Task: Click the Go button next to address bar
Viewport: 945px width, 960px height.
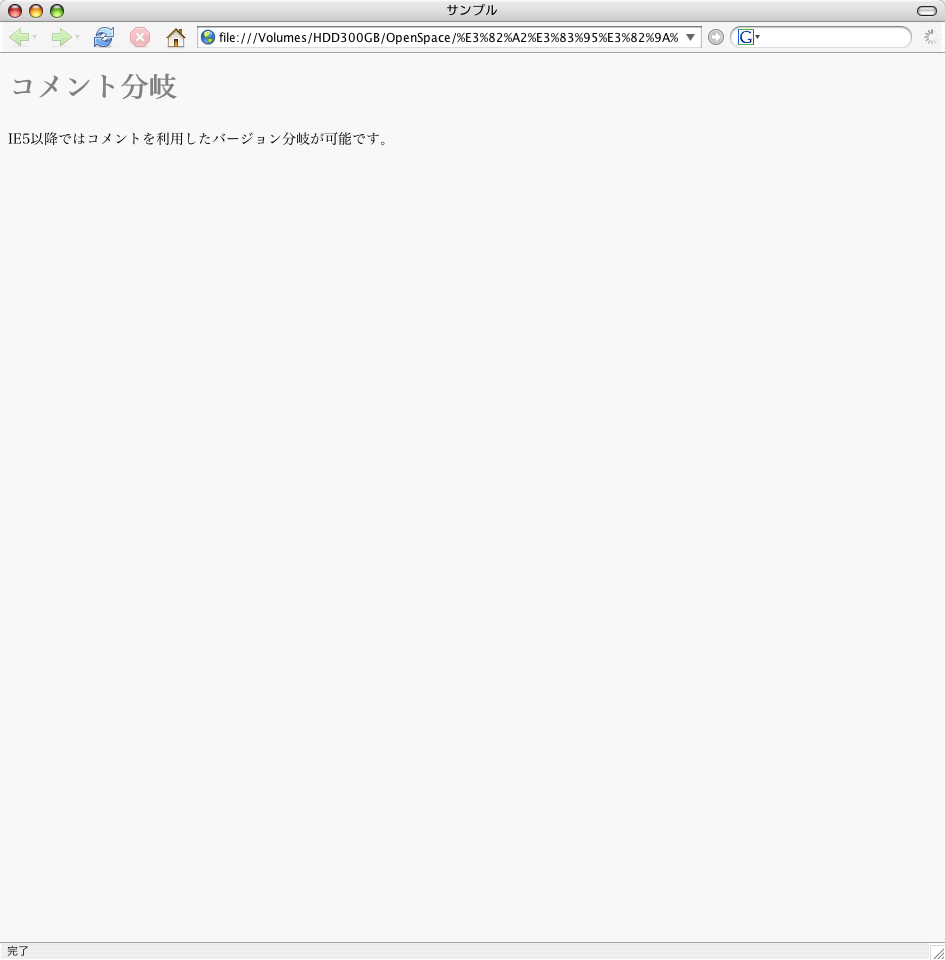Action: tap(715, 37)
